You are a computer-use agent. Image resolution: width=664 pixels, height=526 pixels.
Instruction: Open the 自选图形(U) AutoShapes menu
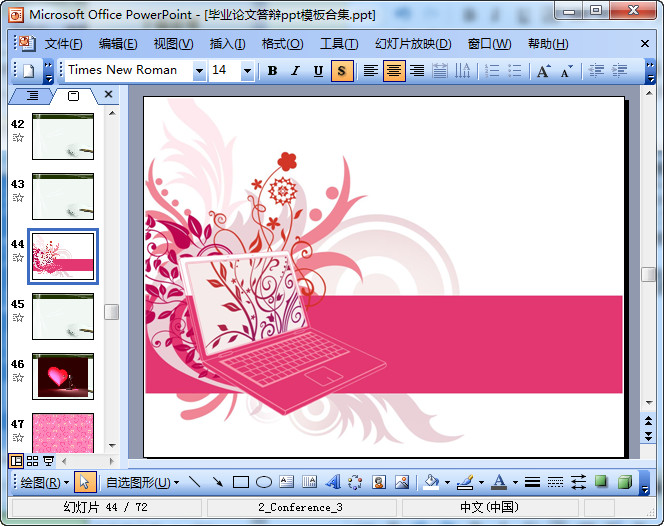[x=142, y=482]
